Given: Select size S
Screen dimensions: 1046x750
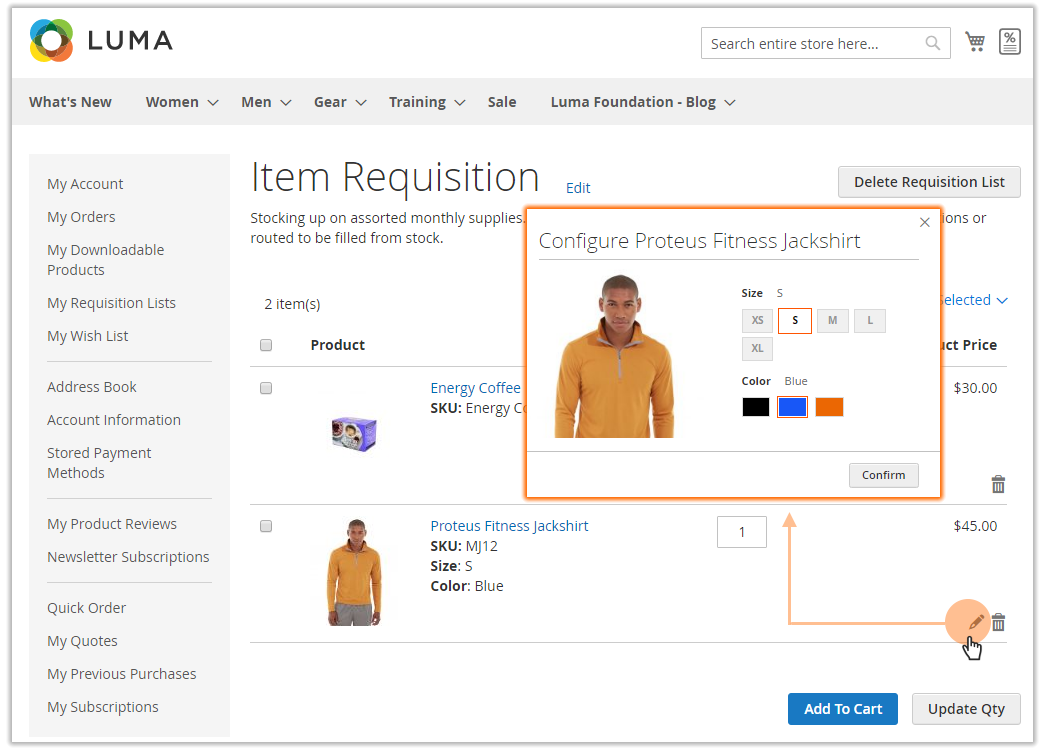Looking at the screenshot, I should 795,320.
